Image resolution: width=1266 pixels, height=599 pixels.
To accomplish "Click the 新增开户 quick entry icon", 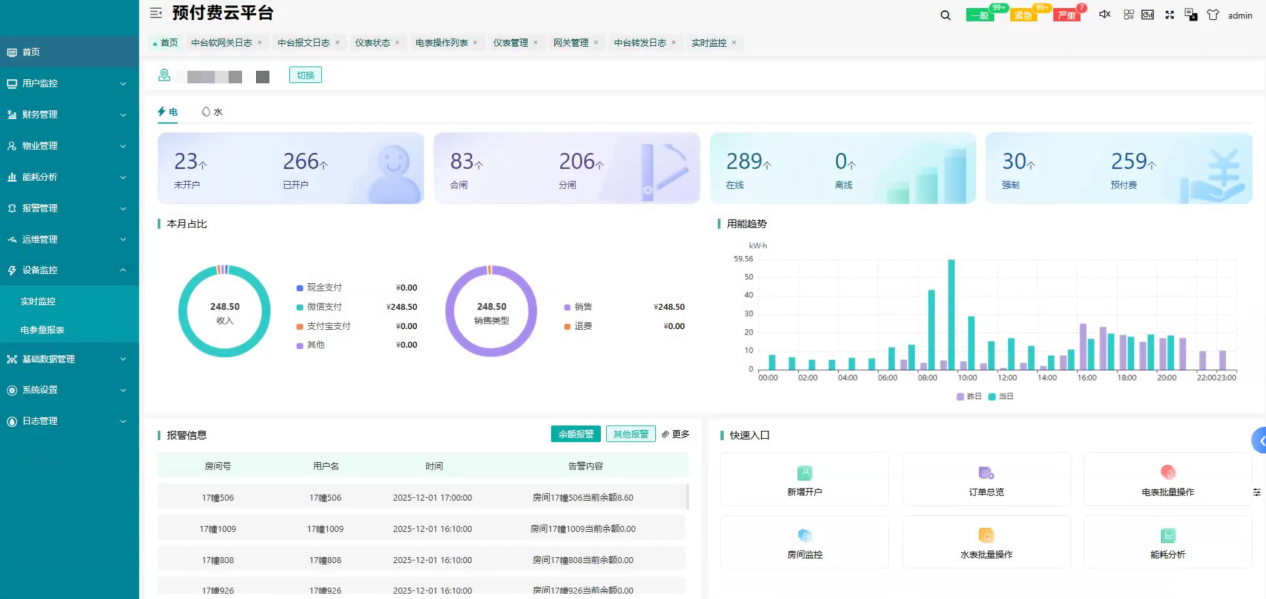I will (804, 473).
